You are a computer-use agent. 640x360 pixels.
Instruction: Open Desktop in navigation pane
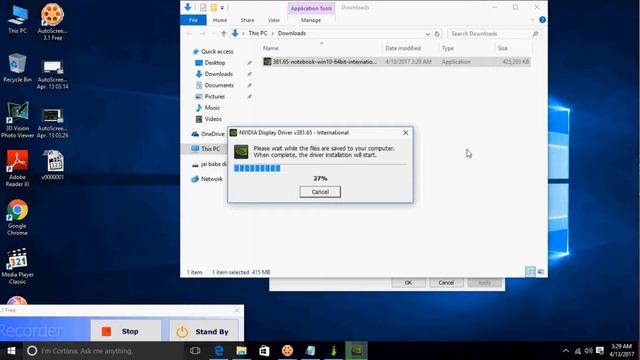[215, 63]
